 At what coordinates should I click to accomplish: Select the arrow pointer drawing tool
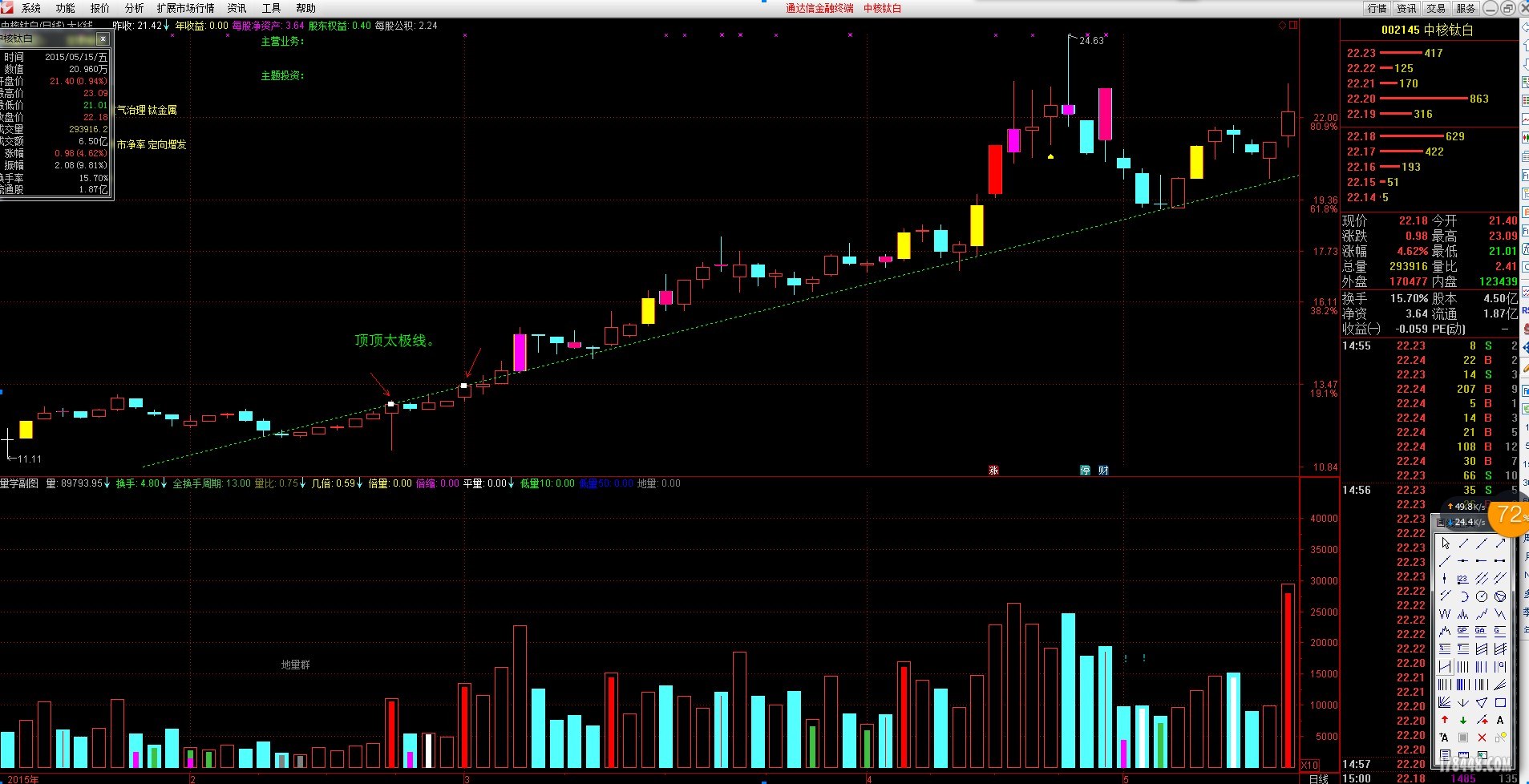pyautogui.click(x=1445, y=544)
